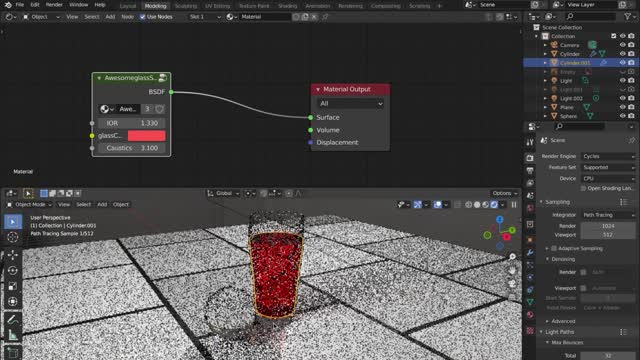Toggle the Use Nodes checkbox
The image size is (640, 360).
tap(142, 17)
